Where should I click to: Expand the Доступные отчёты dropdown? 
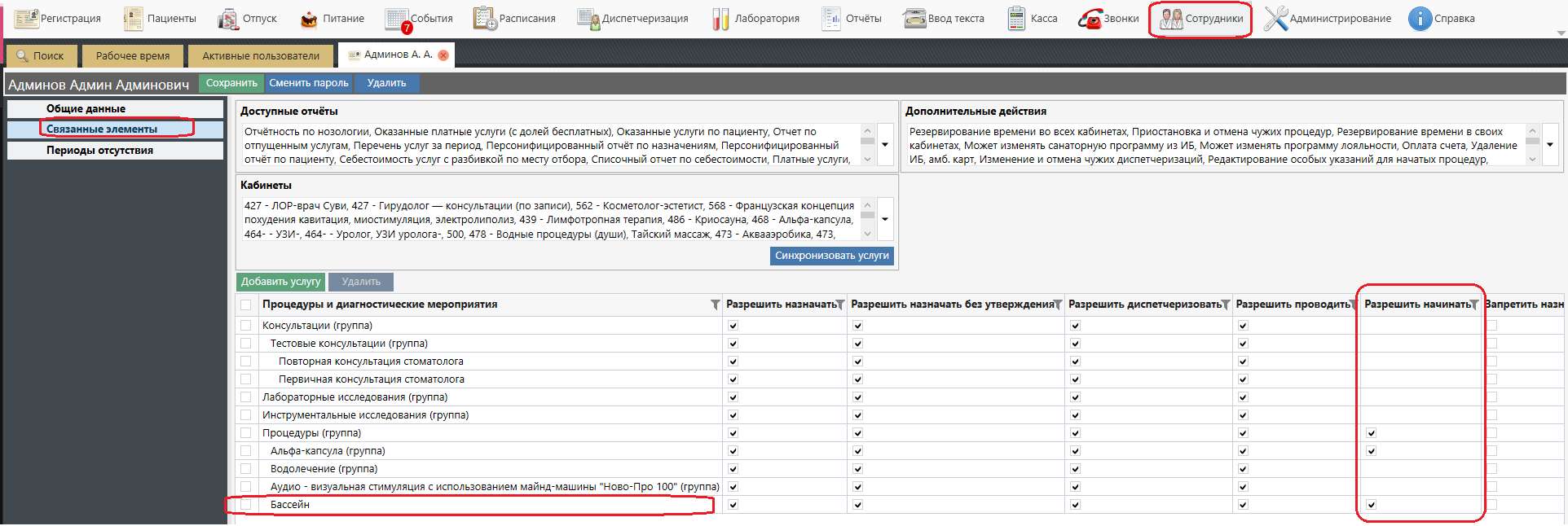coord(885,145)
